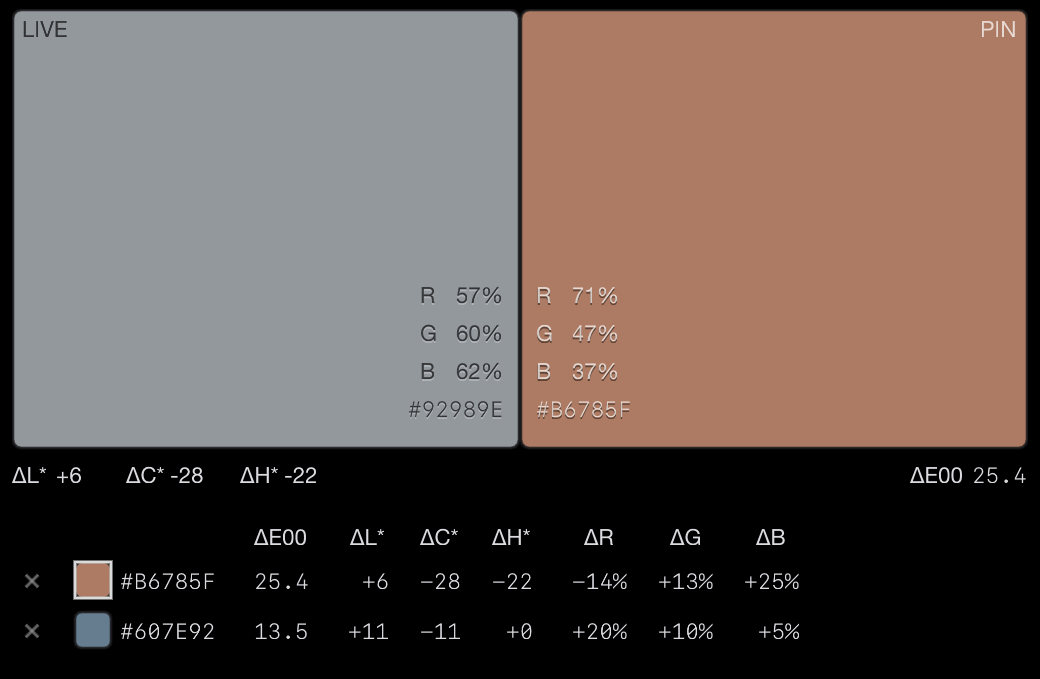Click the LIVE color panel
The image size is (1040, 679).
click(x=266, y=229)
